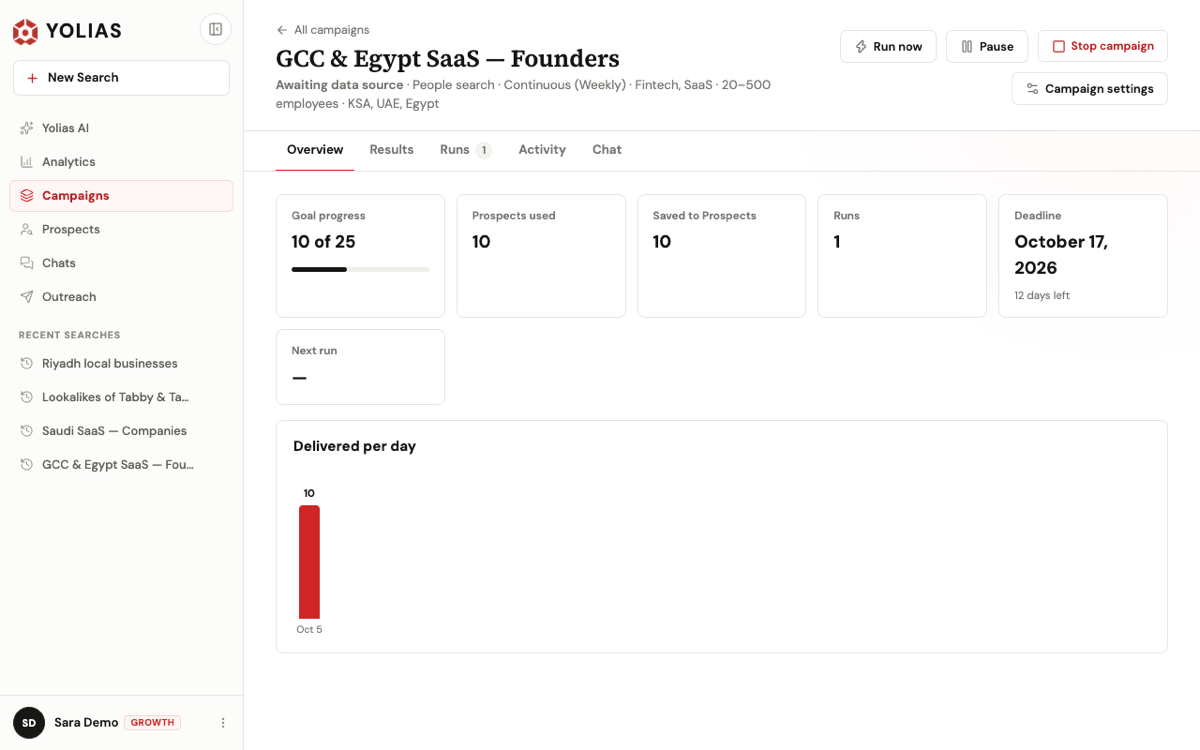1200x750 pixels.
Task: Click the lightning icon in Run now
Action: coord(861,47)
